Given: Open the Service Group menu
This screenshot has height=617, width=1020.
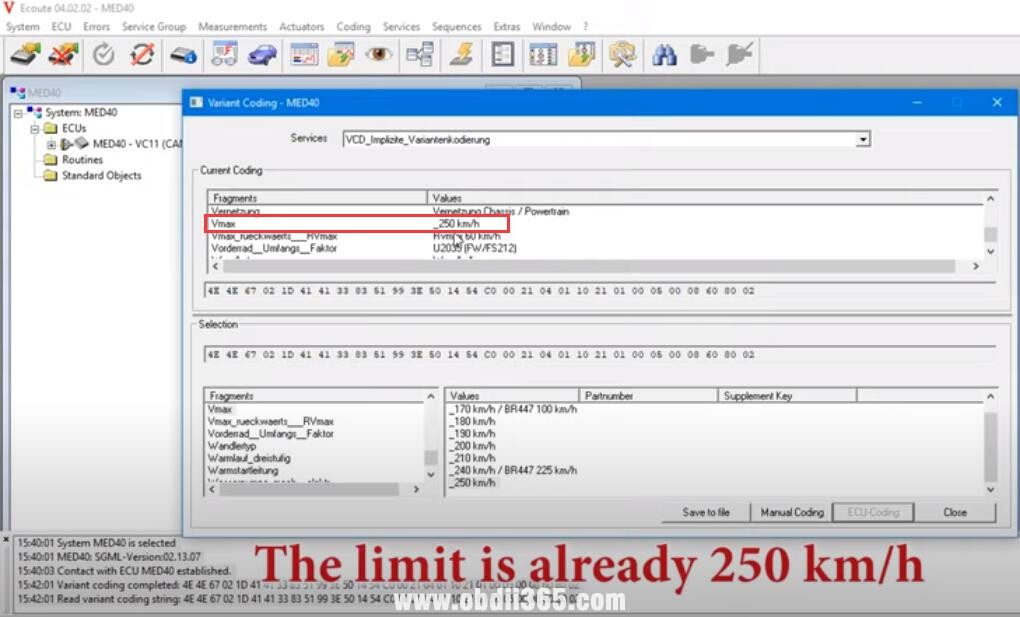Looking at the screenshot, I should pos(154,27).
